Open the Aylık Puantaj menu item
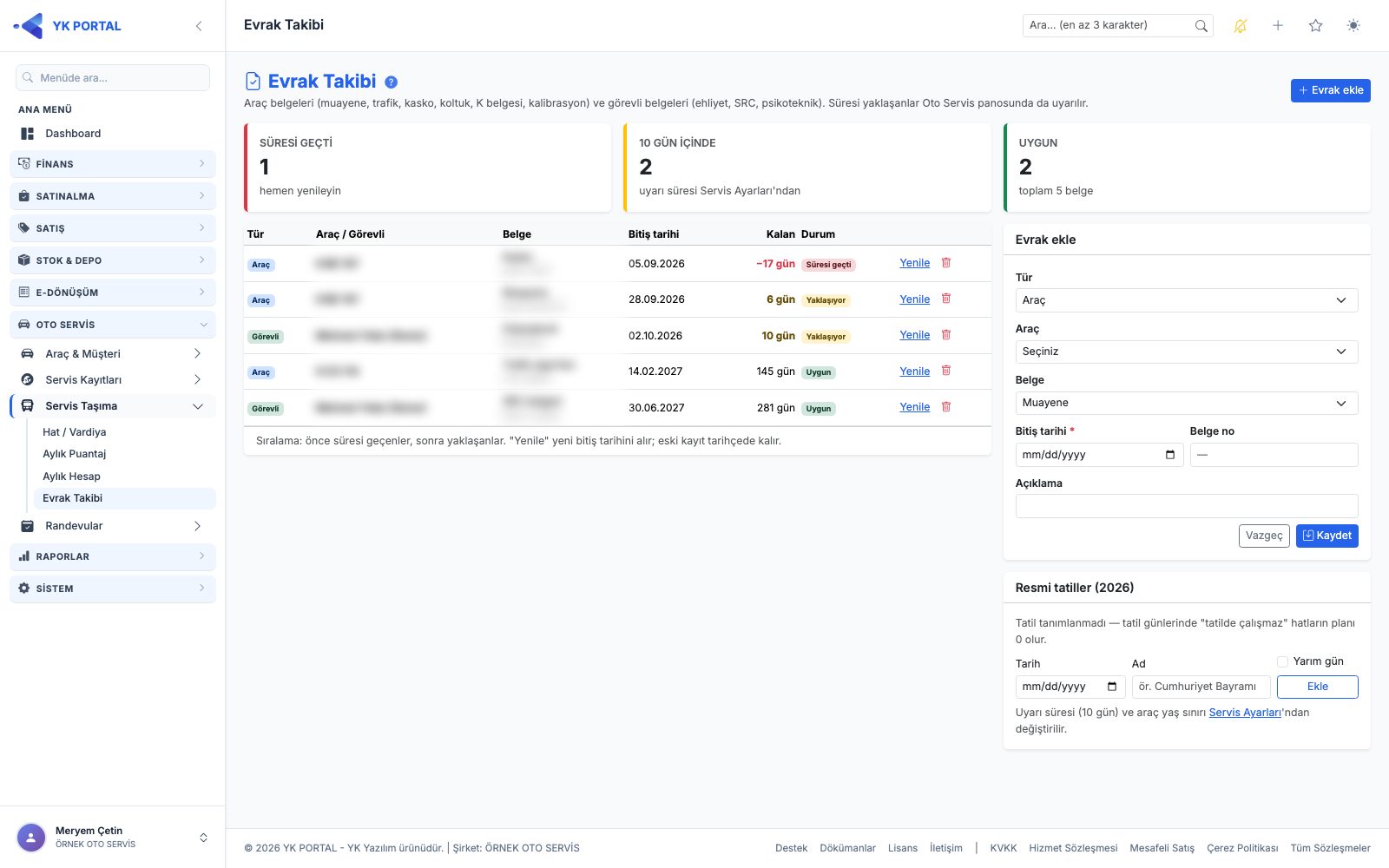 (x=75, y=454)
